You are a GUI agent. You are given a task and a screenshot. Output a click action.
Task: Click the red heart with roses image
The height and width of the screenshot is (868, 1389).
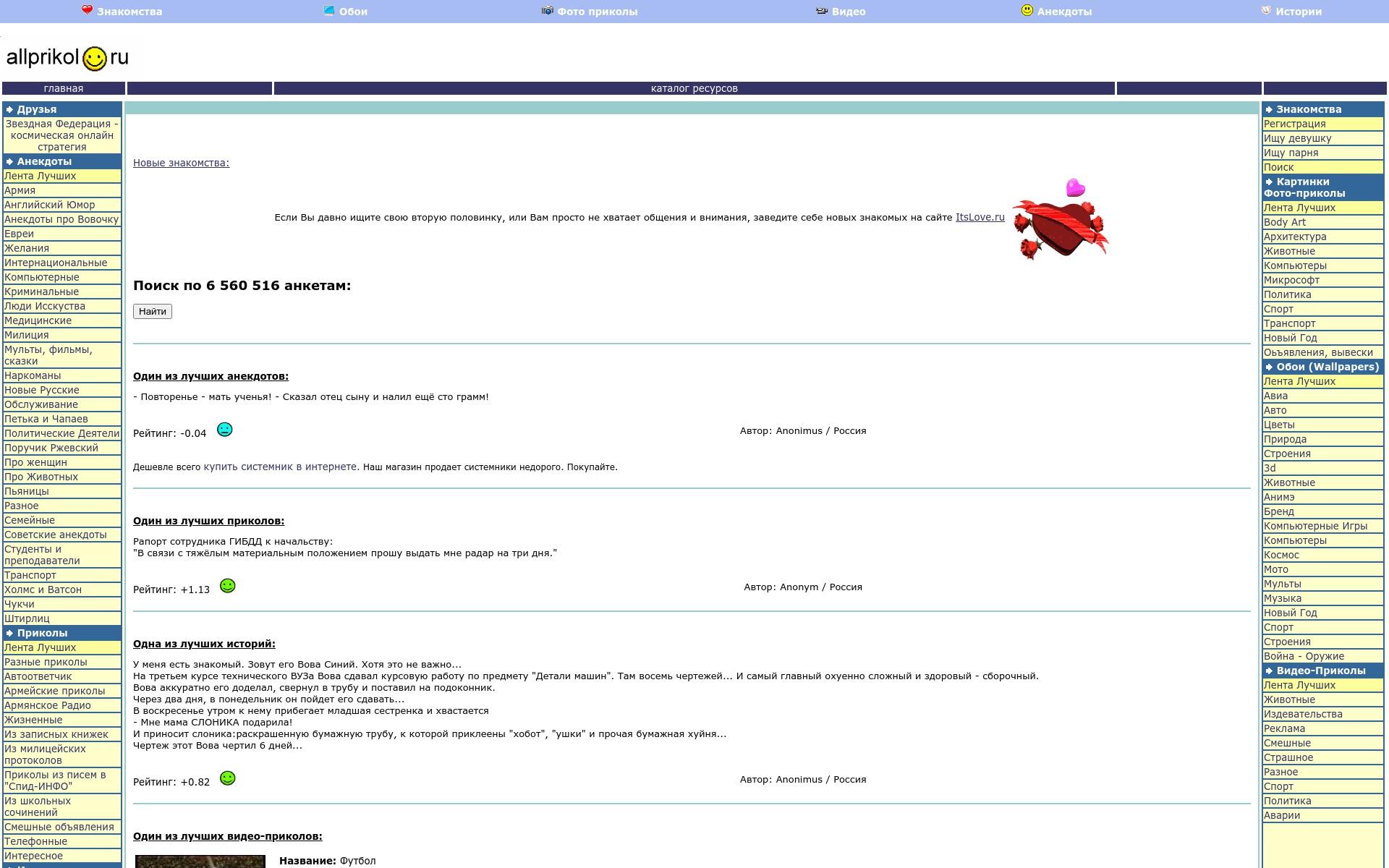(1060, 228)
